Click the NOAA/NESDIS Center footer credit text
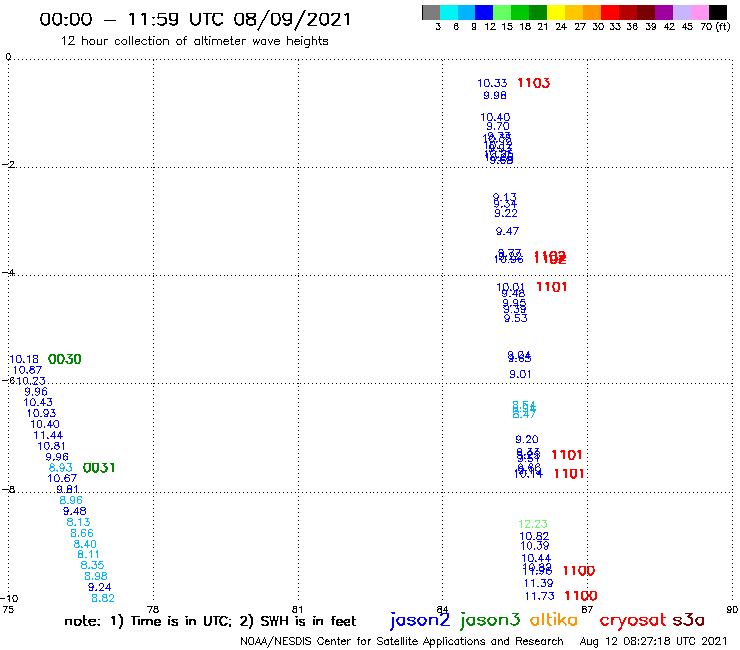This screenshot has width=740, height=650. (402, 642)
